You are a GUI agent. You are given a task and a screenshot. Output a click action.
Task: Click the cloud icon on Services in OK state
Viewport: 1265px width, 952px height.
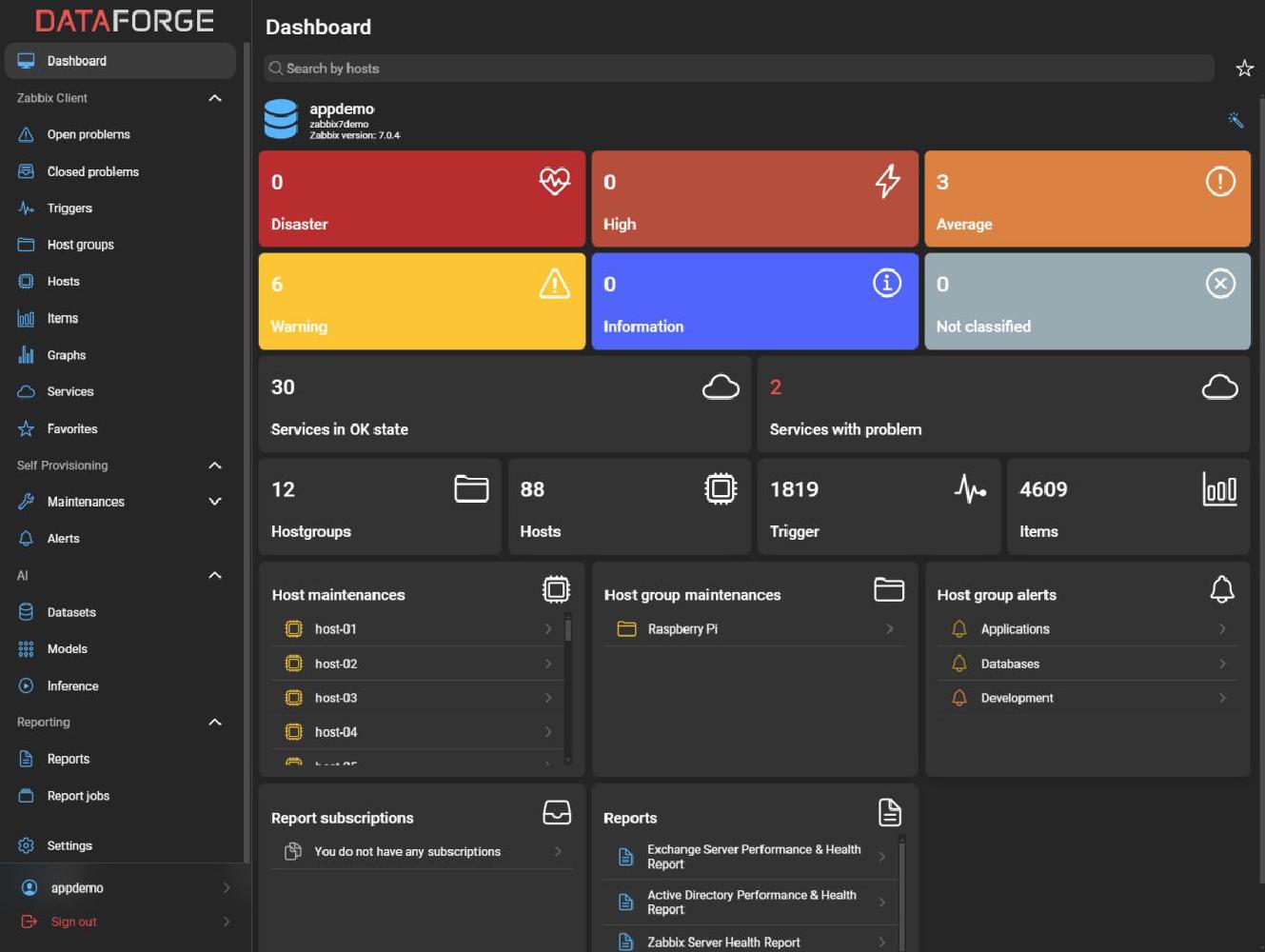click(x=721, y=387)
